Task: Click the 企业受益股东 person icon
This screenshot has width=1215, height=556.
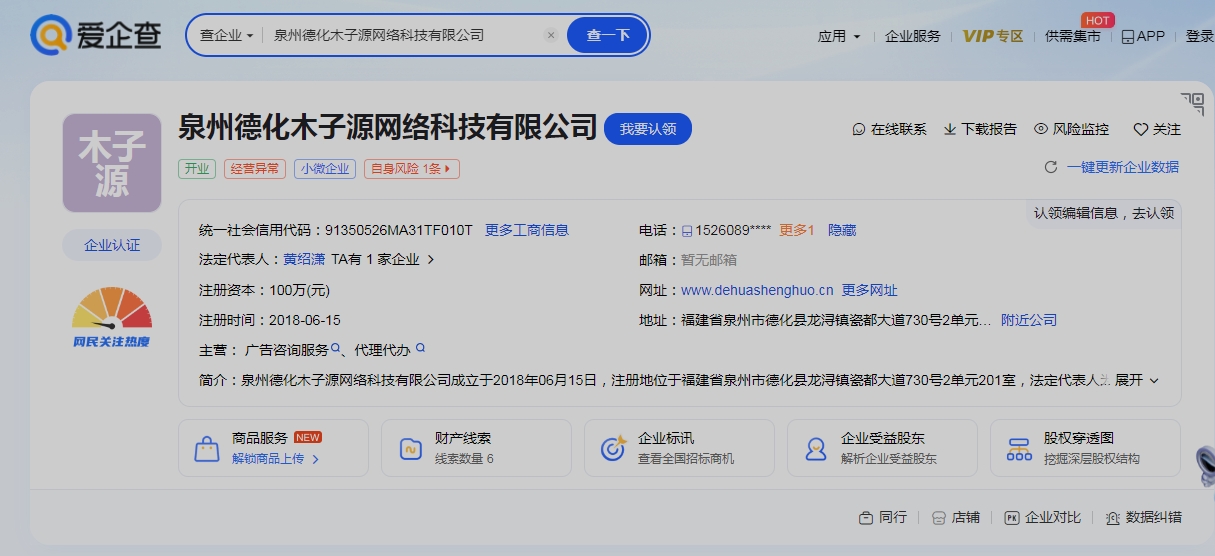Action: [816, 448]
